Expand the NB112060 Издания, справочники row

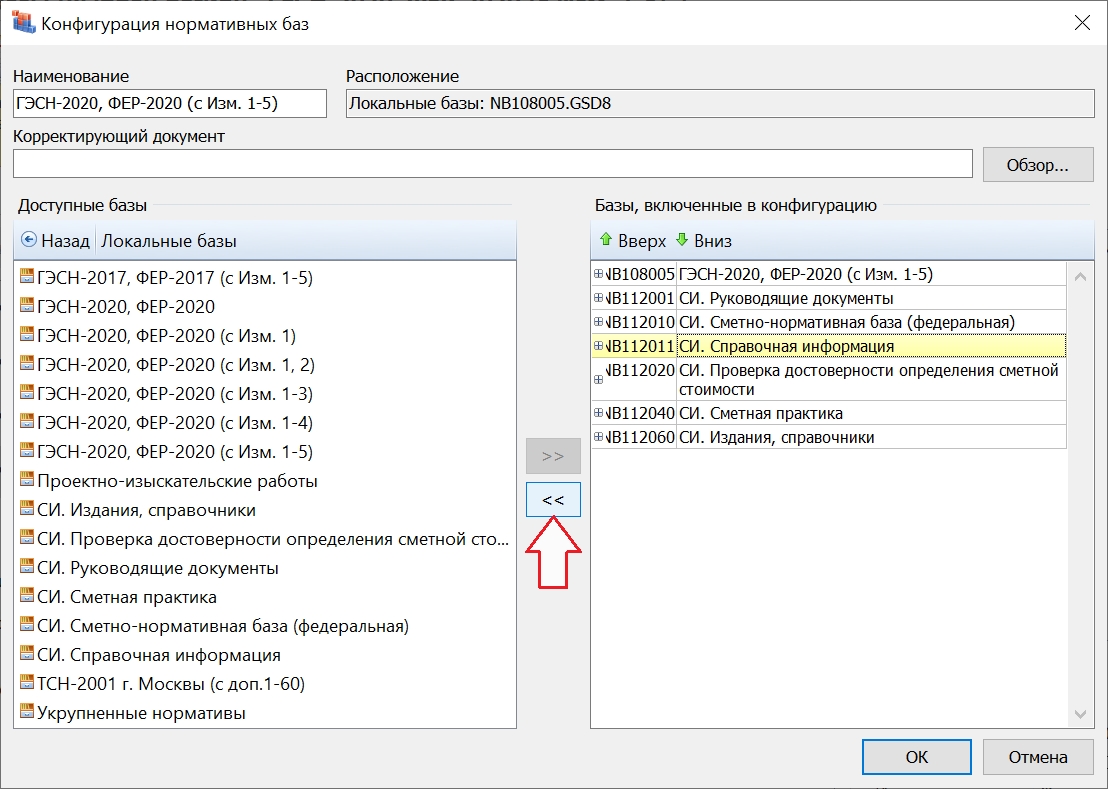(x=599, y=437)
